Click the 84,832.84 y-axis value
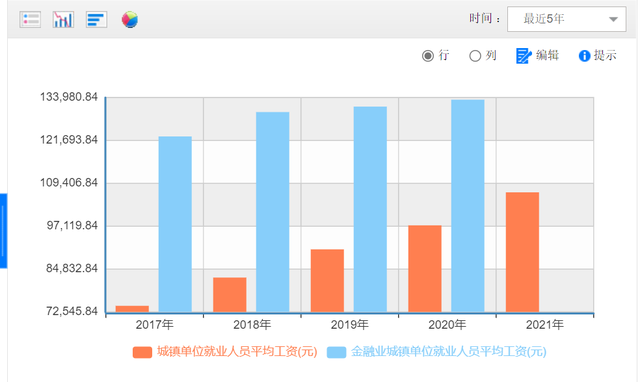The width and height of the screenshot is (640, 382). tap(72, 269)
